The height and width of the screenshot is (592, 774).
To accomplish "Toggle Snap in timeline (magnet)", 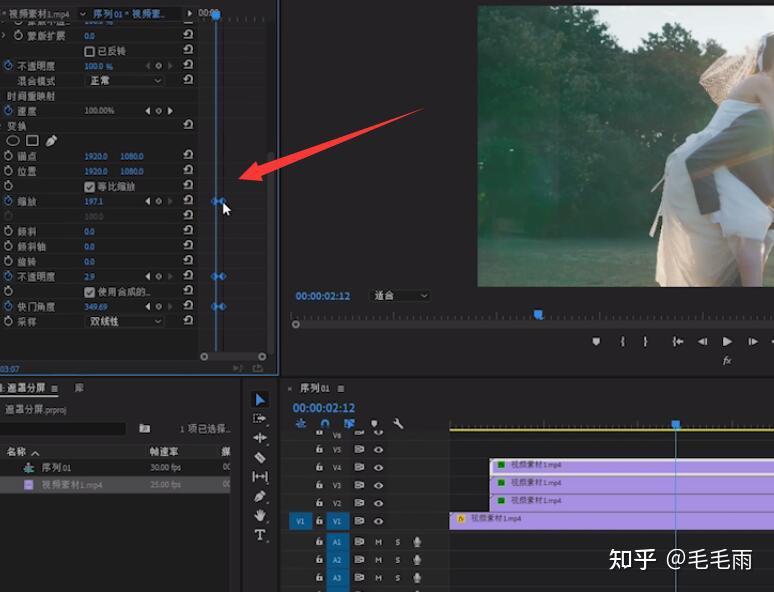I will coord(324,424).
